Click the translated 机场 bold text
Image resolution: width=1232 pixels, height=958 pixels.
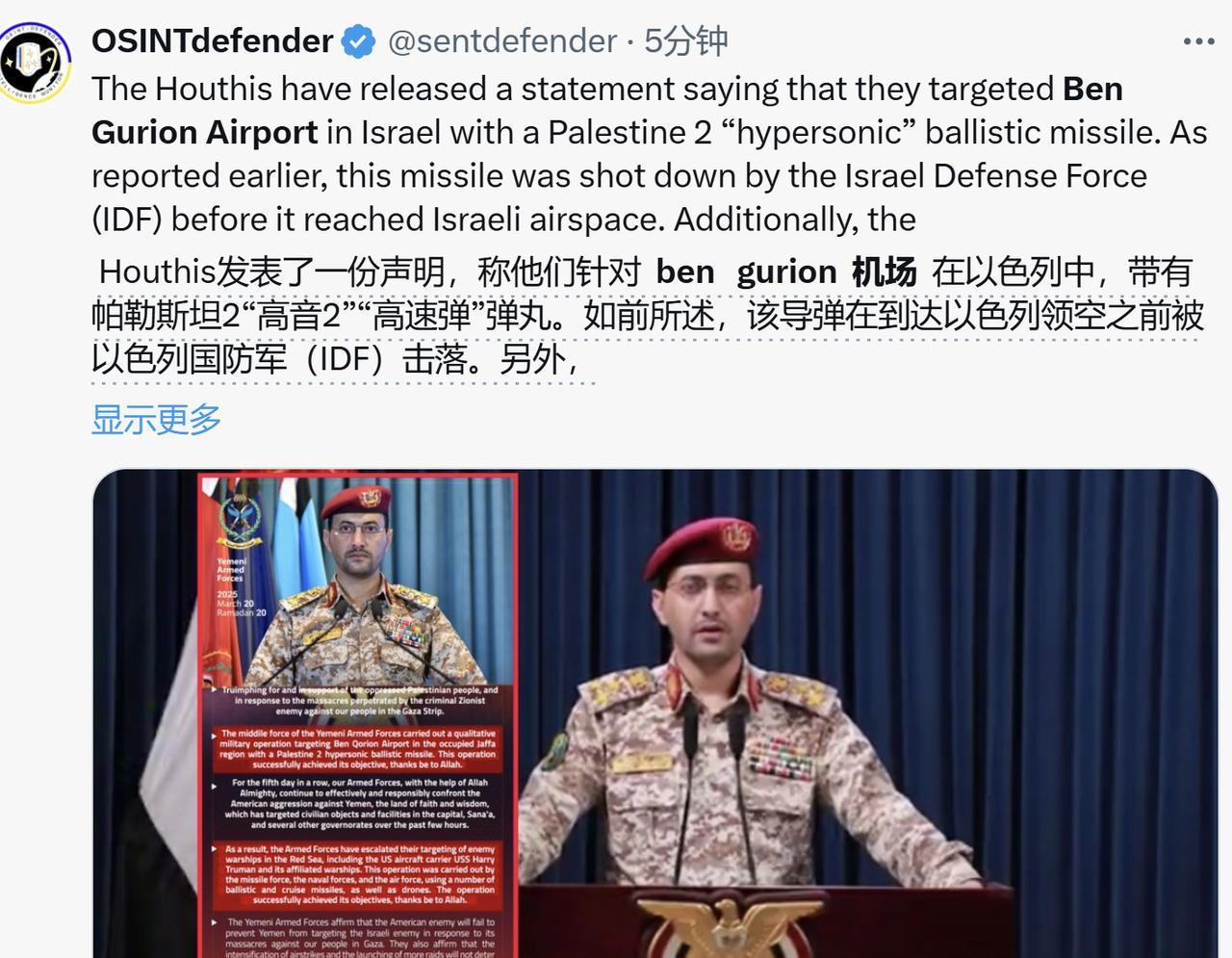point(884,272)
